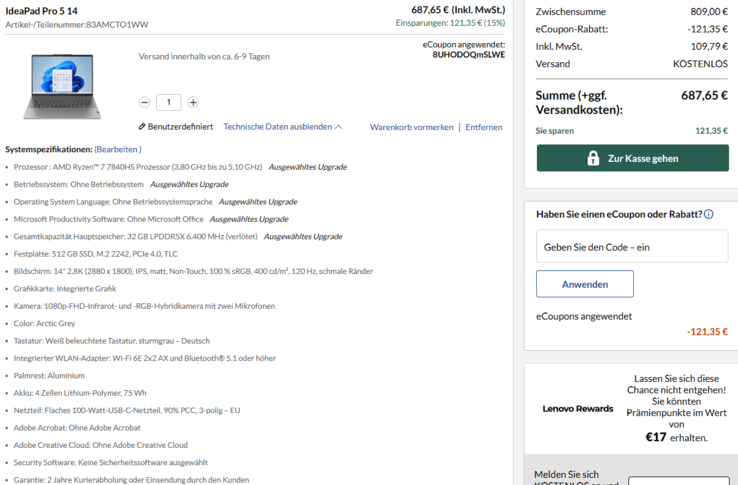This screenshot has width=738, height=485.
Task: Click the pencil icon beside Benutzerdefiniert
Action: click(142, 127)
